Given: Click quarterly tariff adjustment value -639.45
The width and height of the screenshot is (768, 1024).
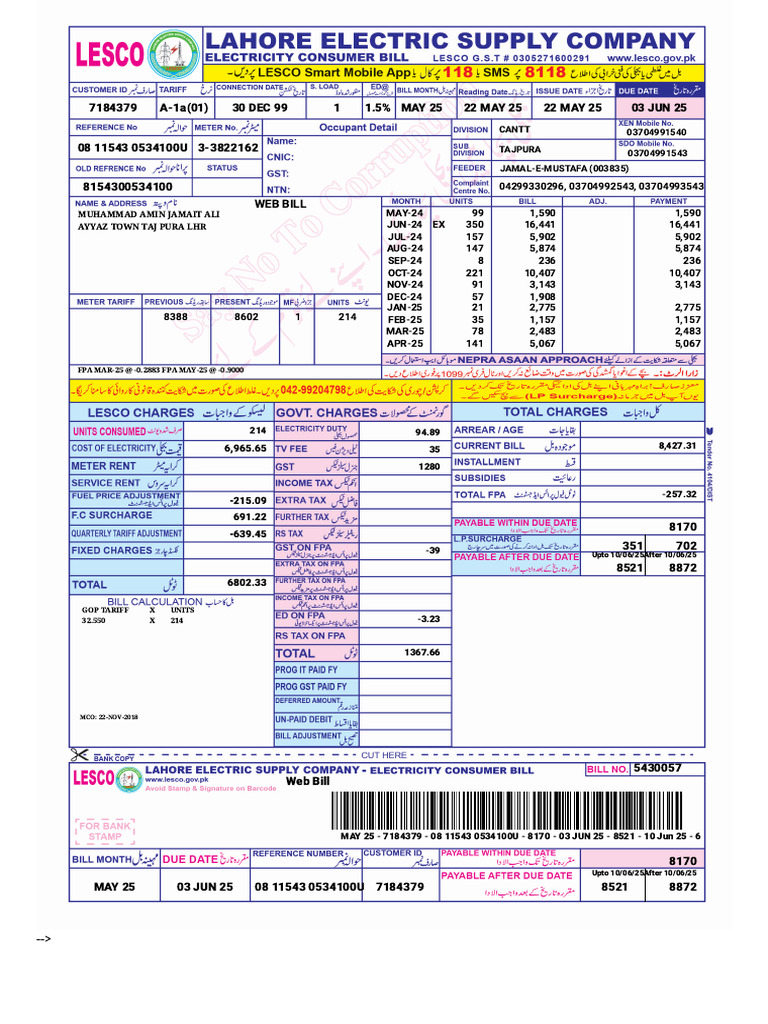Looking at the screenshot, I should click(248, 534).
